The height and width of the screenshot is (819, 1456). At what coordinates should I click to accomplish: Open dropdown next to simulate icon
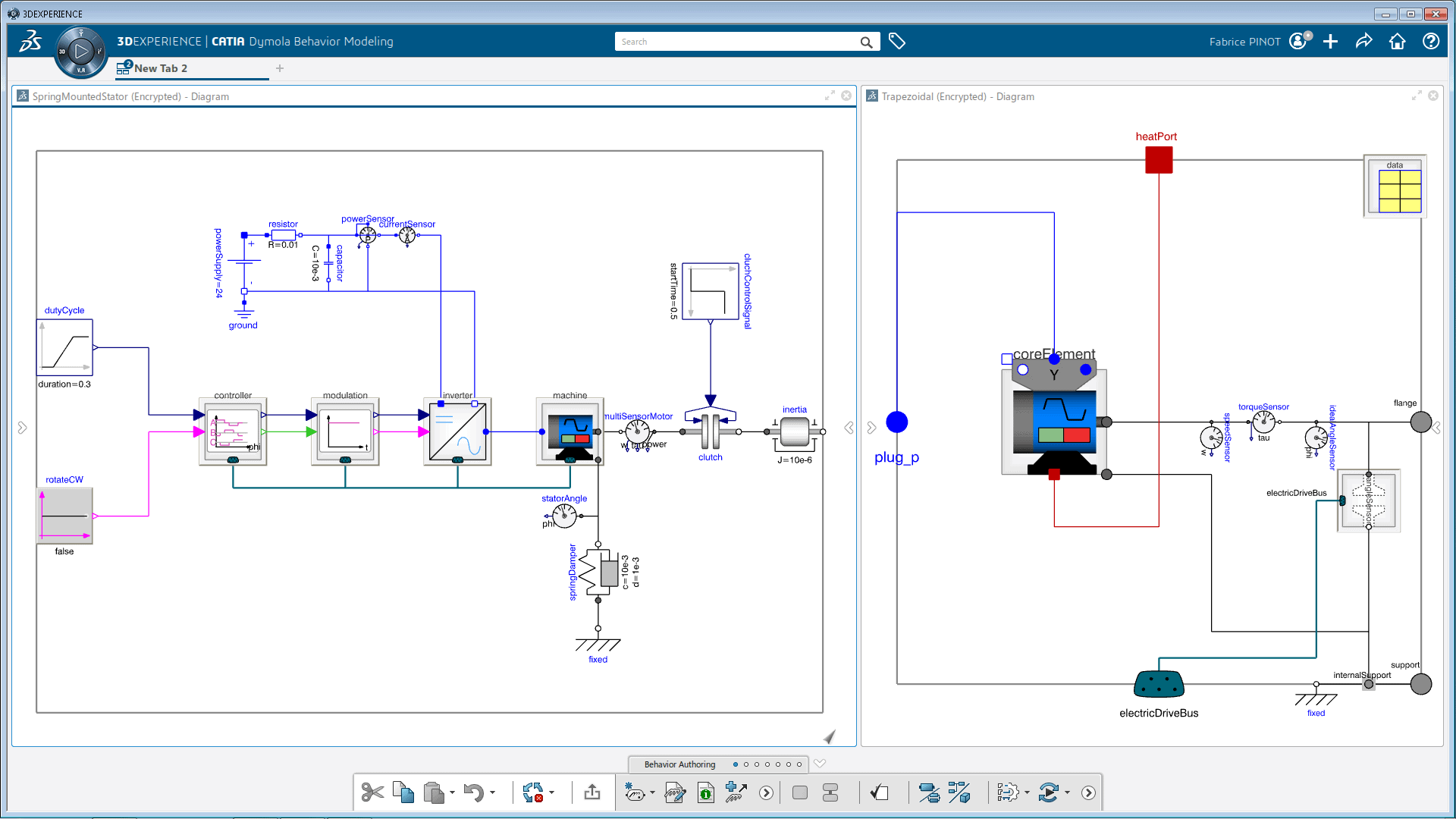pos(1067,793)
